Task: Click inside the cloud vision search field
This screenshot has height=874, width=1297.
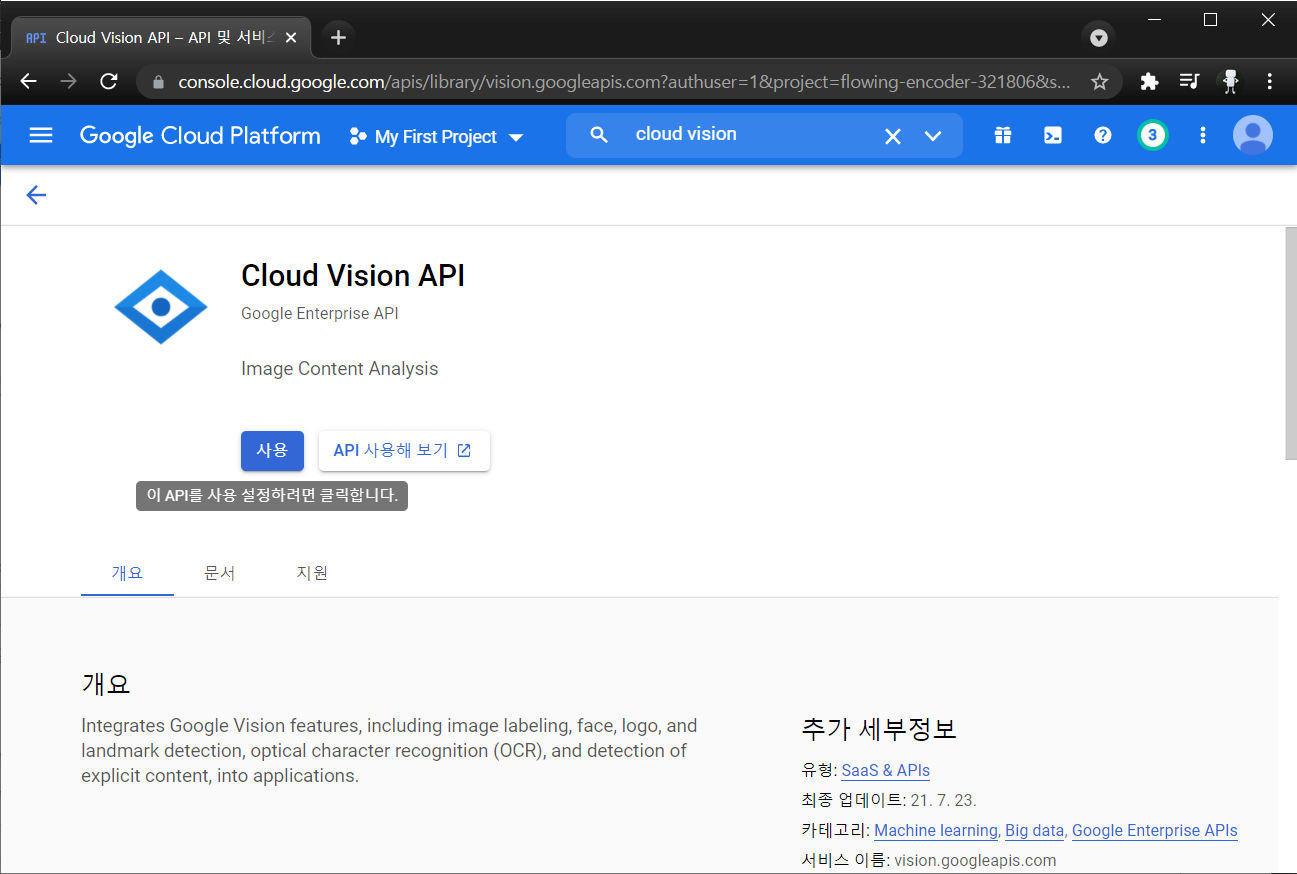Action: click(x=740, y=135)
